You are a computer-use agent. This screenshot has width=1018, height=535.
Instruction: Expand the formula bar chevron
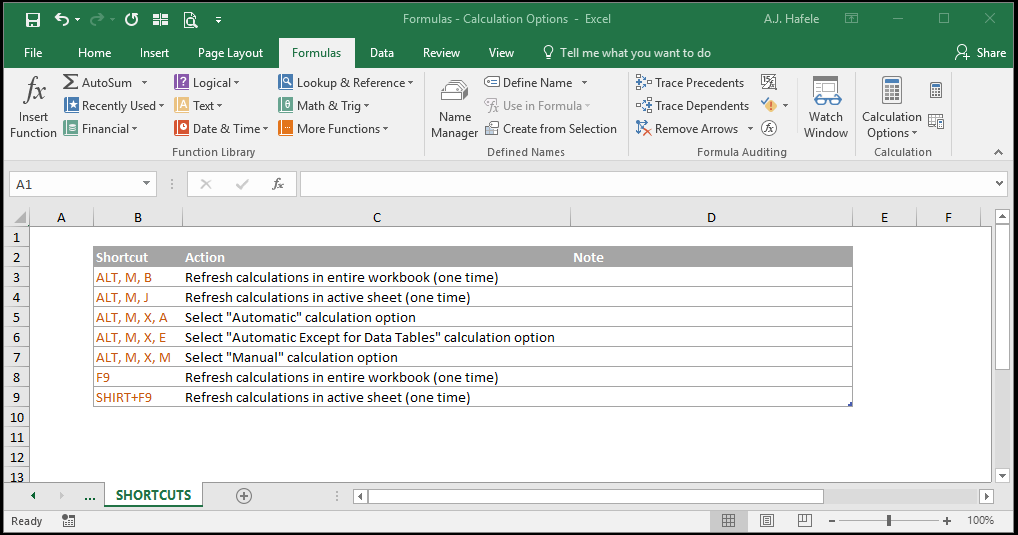[999, 184]
